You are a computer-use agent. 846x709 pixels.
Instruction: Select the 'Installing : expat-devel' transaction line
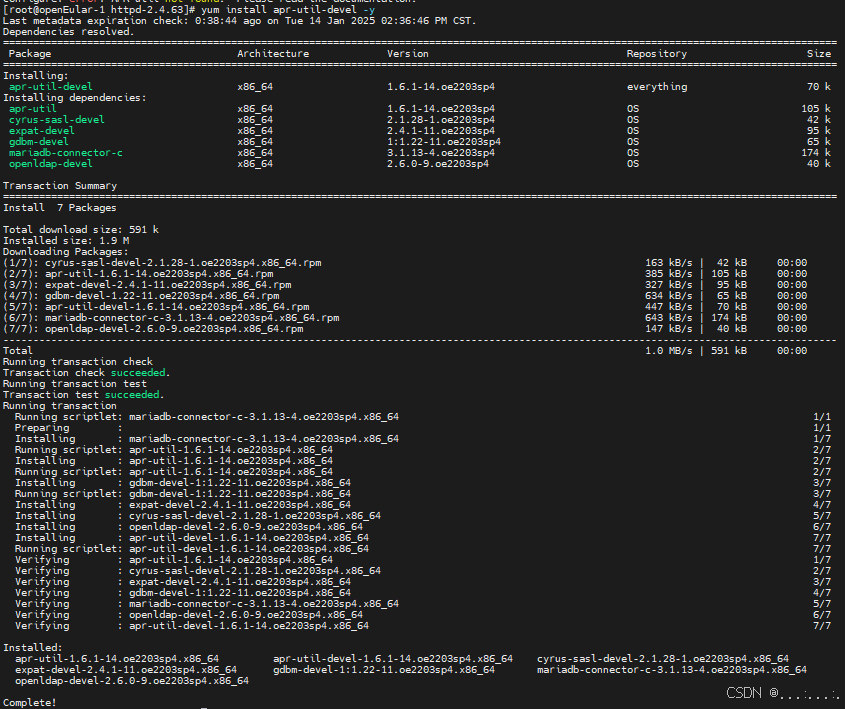point(422,505)
